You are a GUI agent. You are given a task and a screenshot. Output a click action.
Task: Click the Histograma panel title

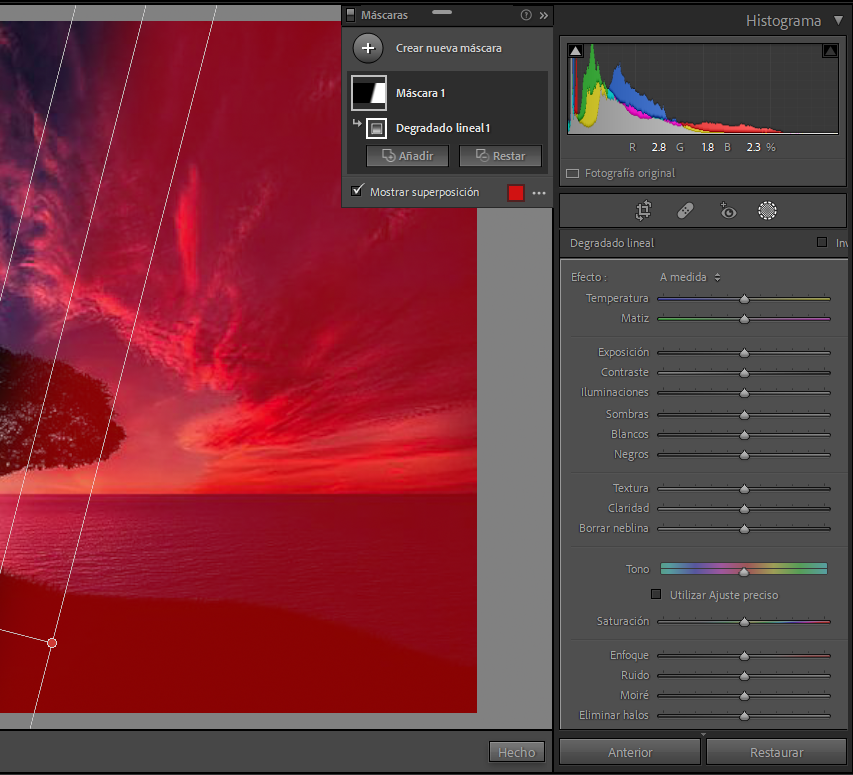[783, 21]
